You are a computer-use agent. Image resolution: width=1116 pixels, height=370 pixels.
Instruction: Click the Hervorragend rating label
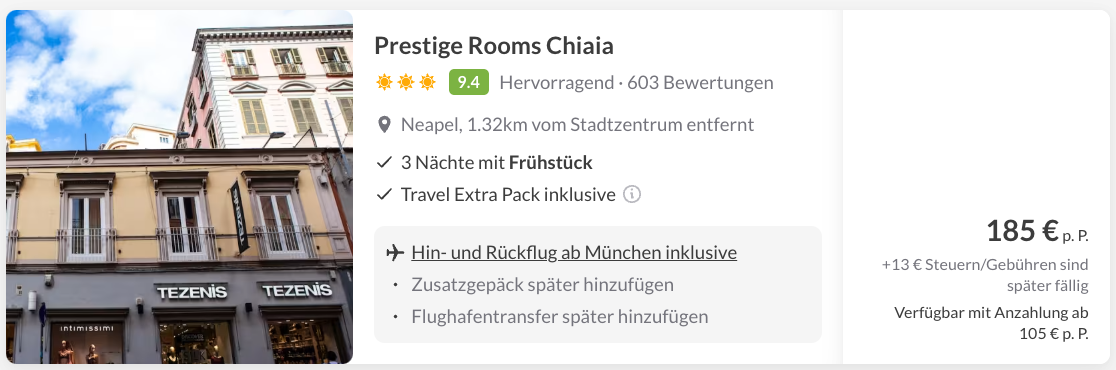tap(557, 83)
